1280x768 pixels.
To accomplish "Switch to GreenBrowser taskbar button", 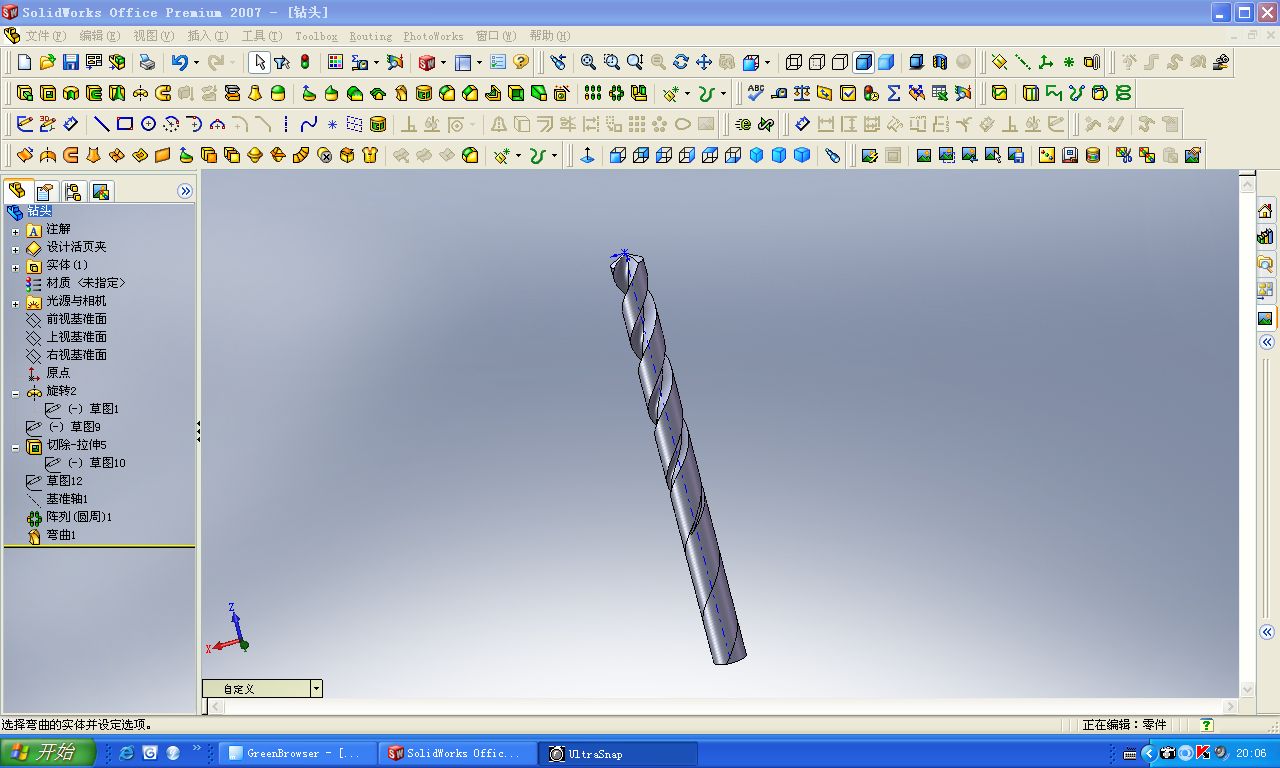I will 297,753.
